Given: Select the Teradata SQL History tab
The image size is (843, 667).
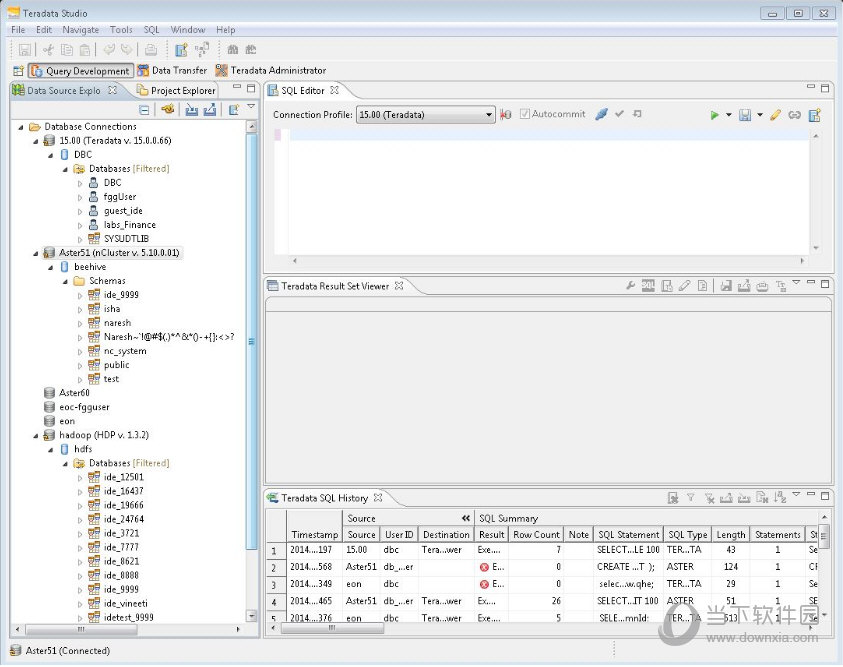Looking at the screenshot, I should pyautogui.click(x=324, y=498).
